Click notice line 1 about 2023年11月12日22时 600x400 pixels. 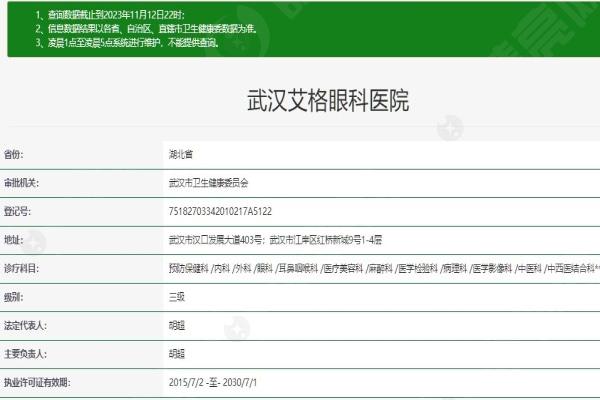110,15
